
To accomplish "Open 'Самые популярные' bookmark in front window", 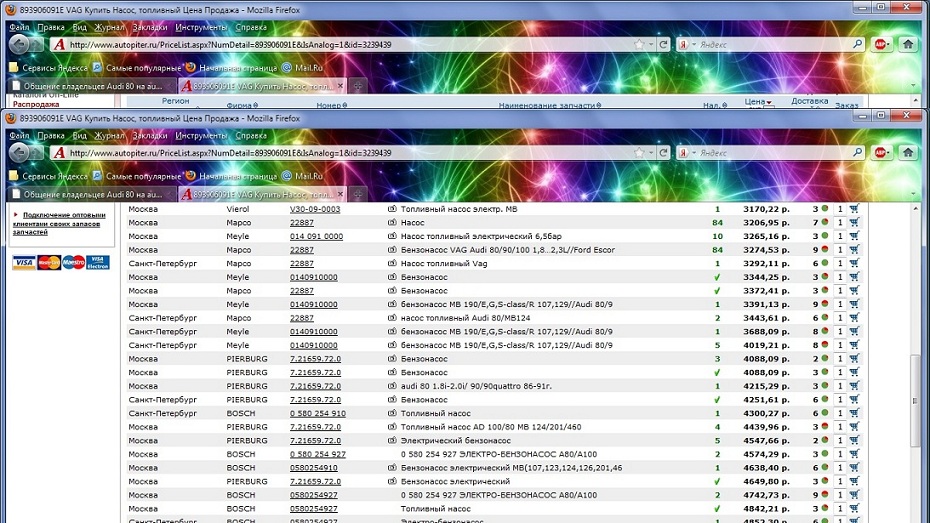I will (137, 176).
